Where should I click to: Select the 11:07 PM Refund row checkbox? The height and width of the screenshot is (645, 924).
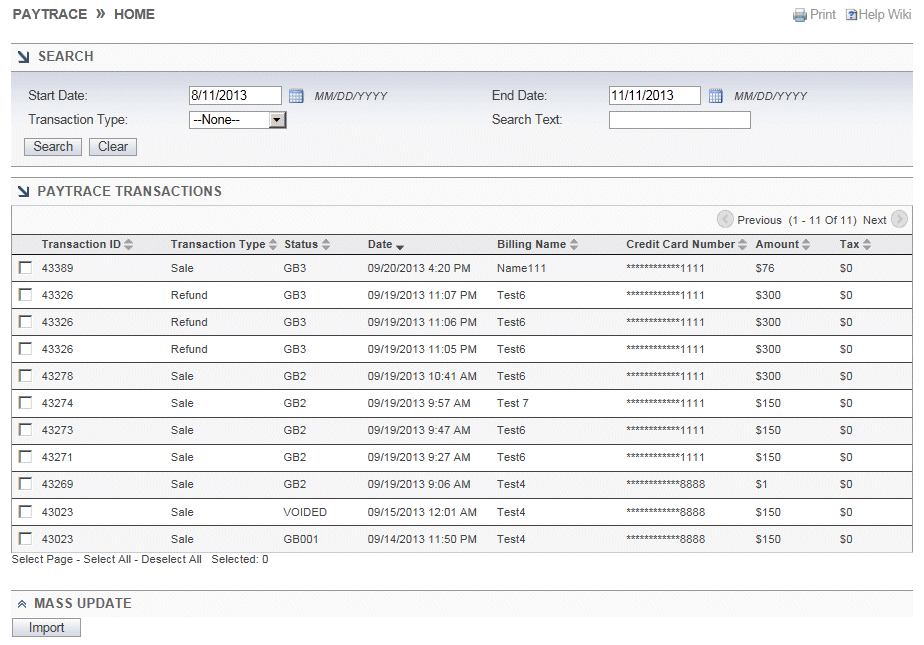pyautogui.click(x=25, y=295)
